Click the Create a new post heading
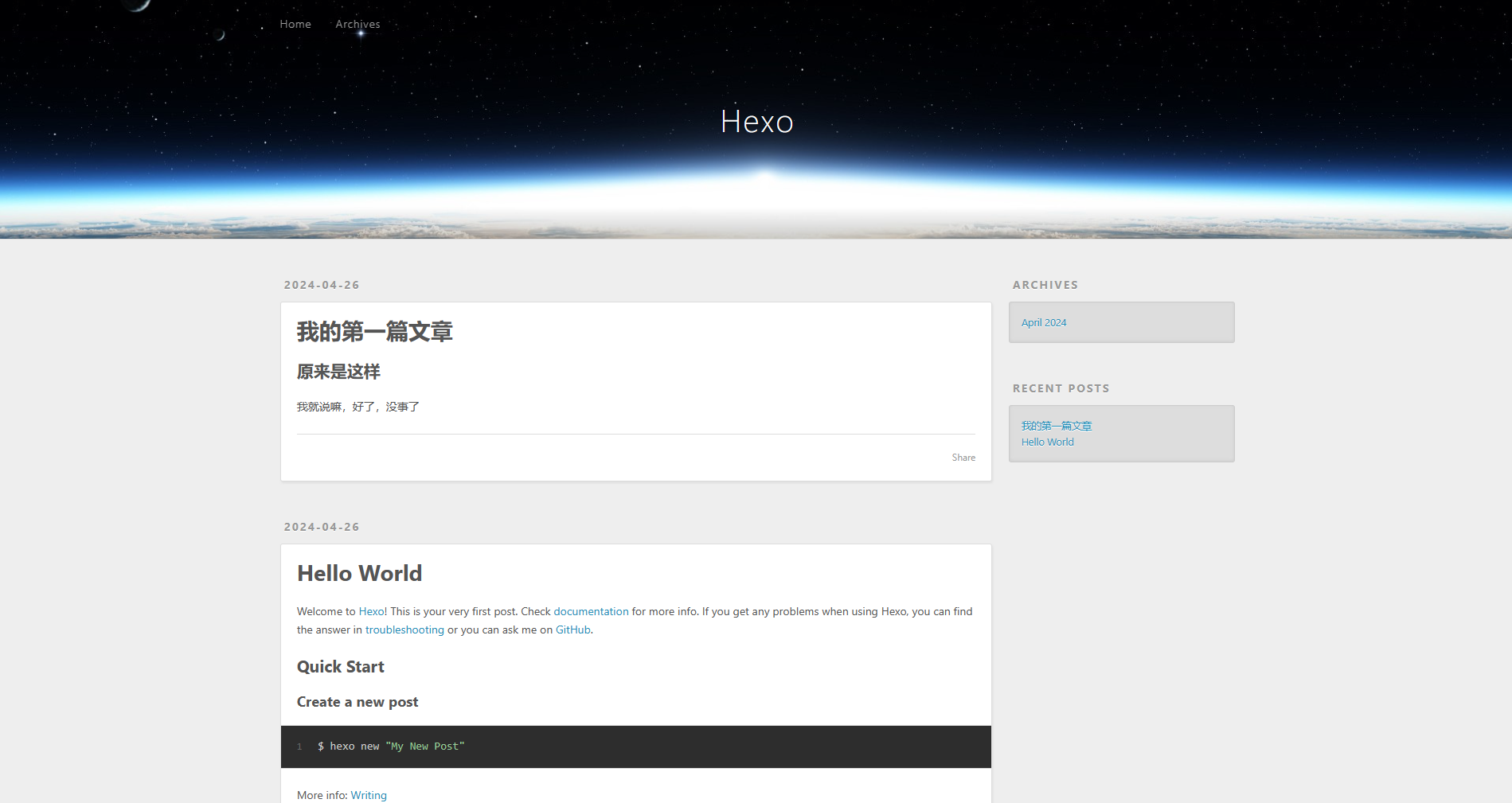The width and height of the screenshot is (1512, 803). click(x=357, y=702)
